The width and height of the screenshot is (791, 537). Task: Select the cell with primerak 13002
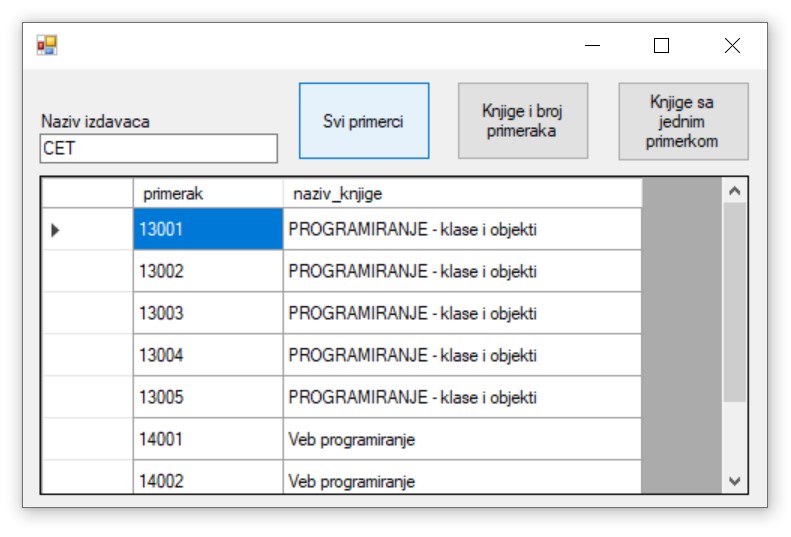208,271
